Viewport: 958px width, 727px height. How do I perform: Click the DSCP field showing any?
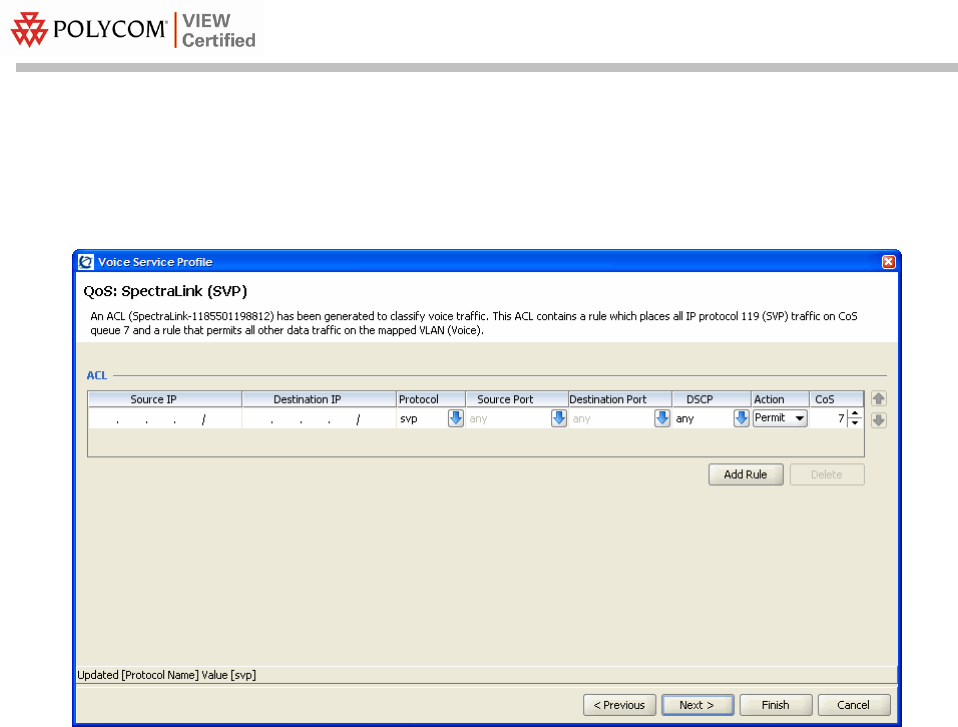pyautogui.click(x=703, y=418)
